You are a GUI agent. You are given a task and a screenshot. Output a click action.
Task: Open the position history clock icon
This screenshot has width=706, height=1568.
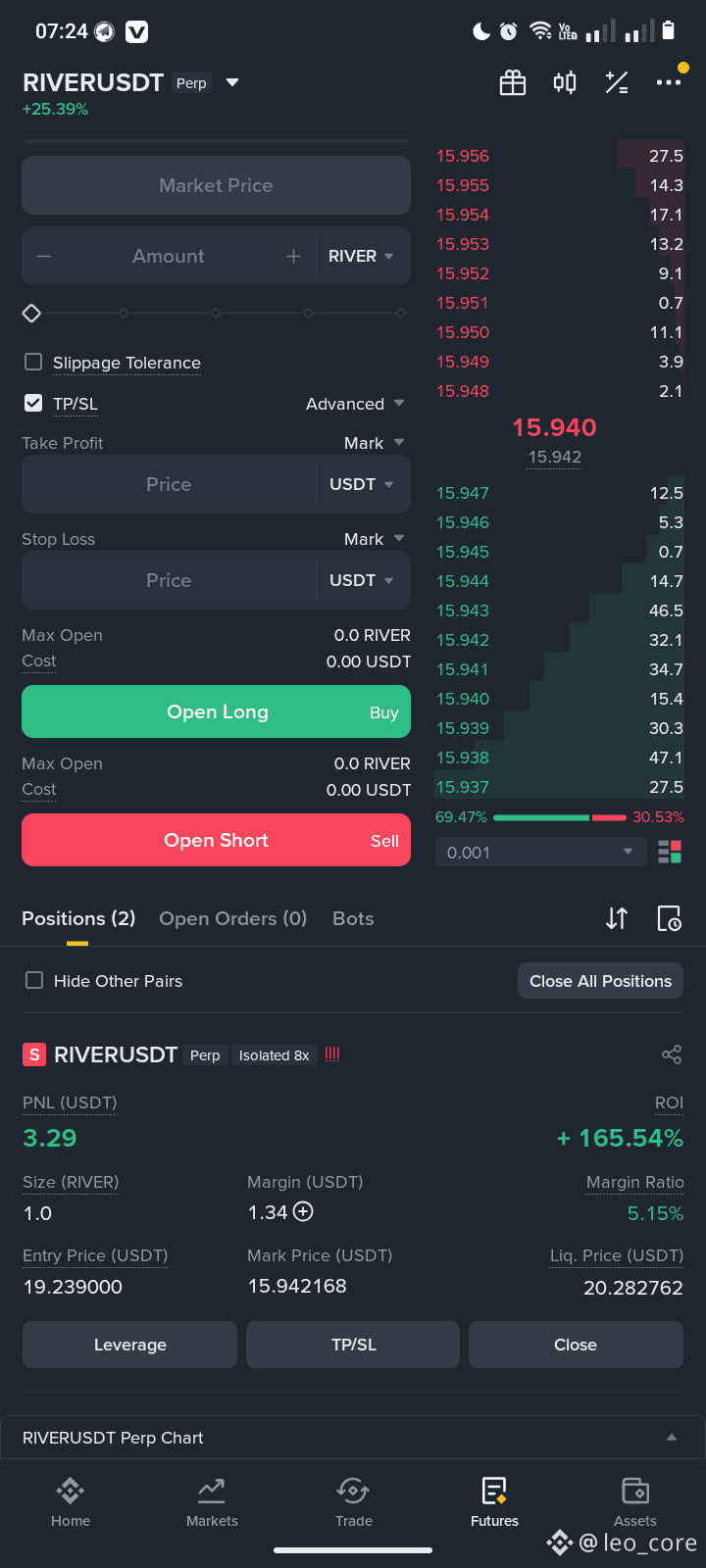pyautogui.click(x=669, y=918)
